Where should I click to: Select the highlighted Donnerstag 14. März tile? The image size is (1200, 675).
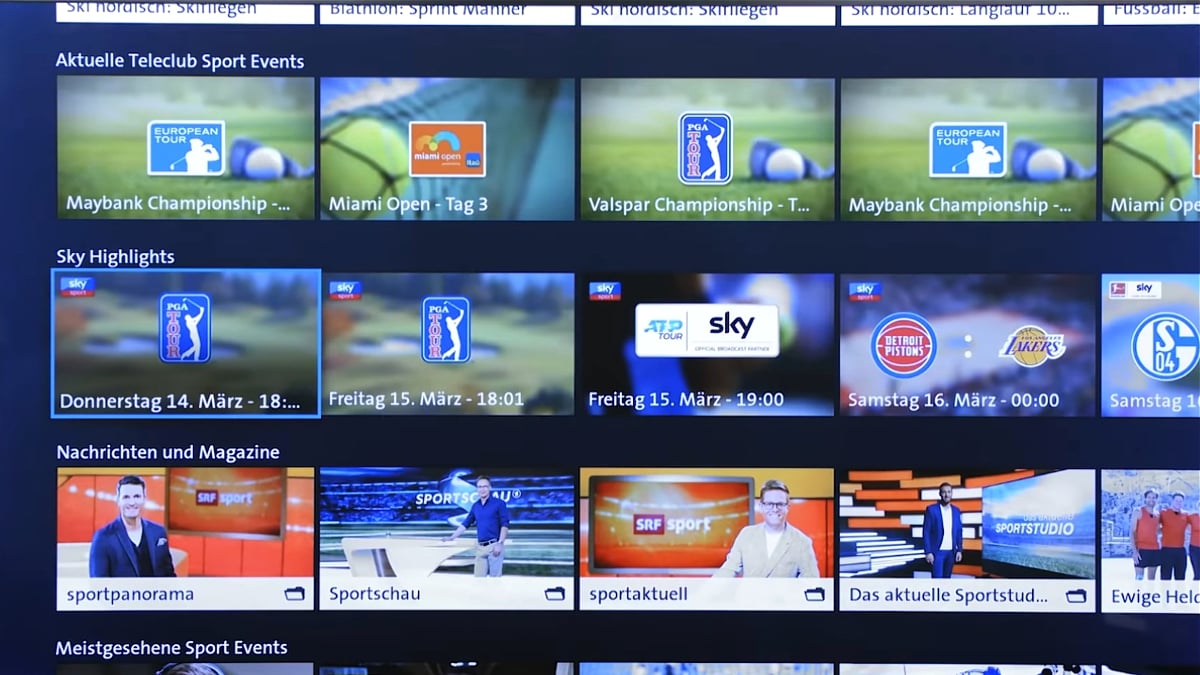tap(186, 343)
